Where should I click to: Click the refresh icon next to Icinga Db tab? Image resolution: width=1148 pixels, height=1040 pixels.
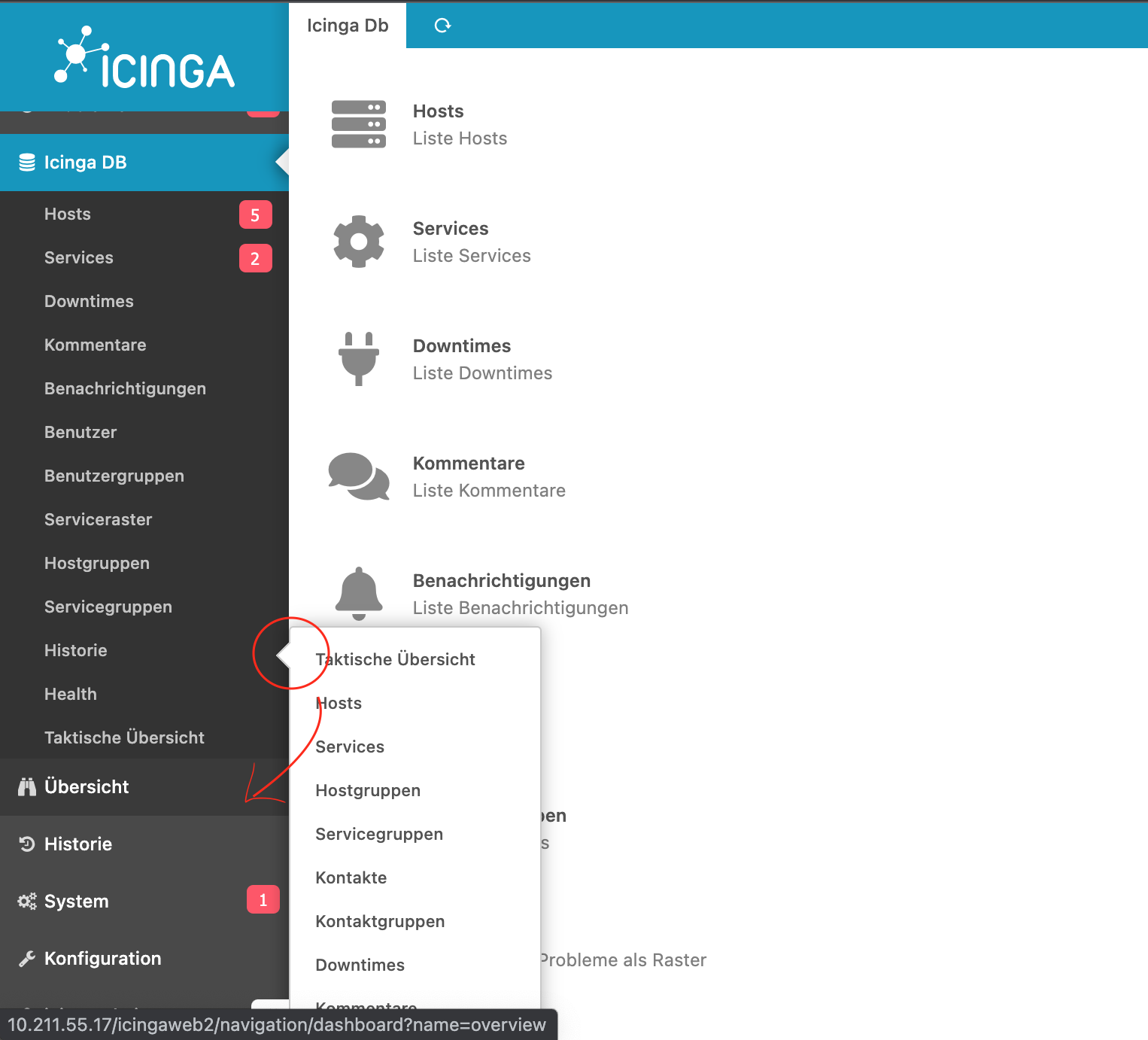pos(442,25)
